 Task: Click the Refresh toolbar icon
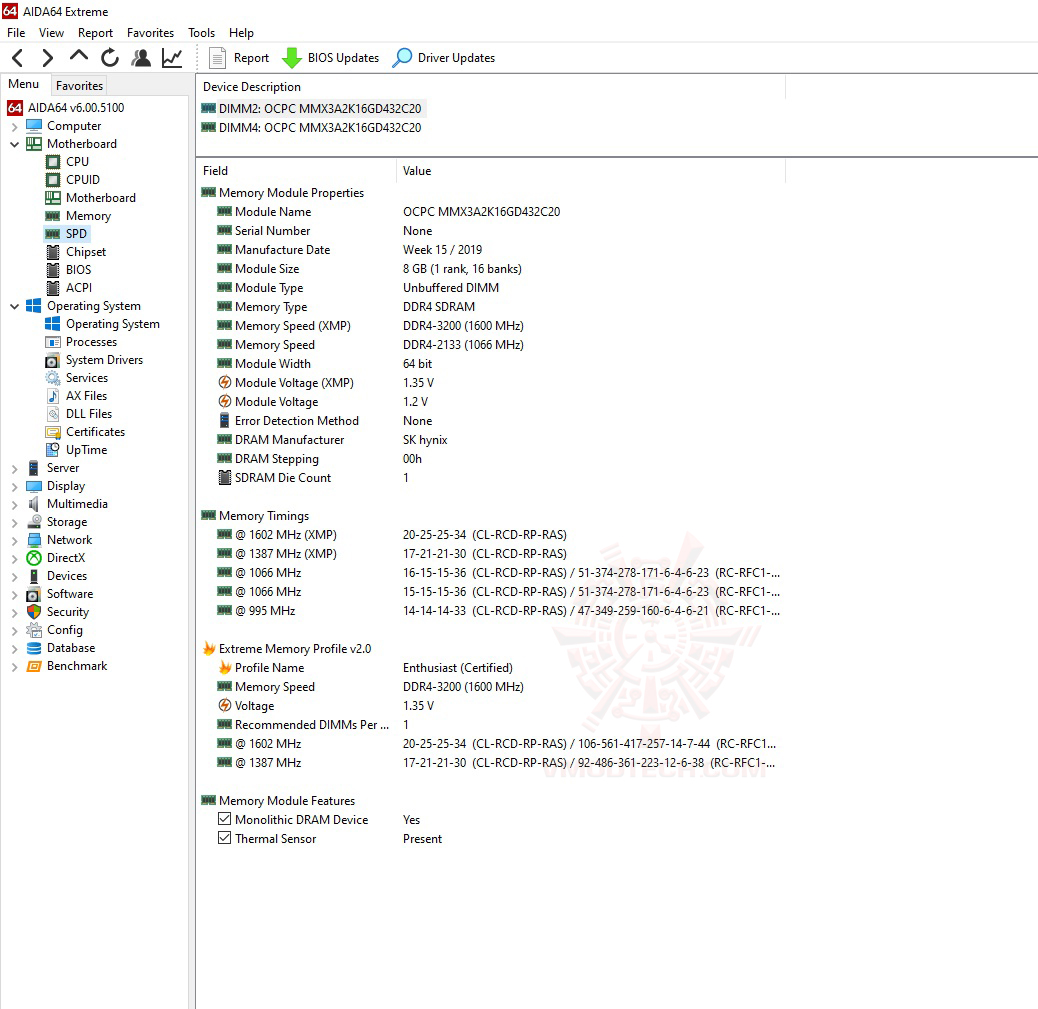[110, 58]
